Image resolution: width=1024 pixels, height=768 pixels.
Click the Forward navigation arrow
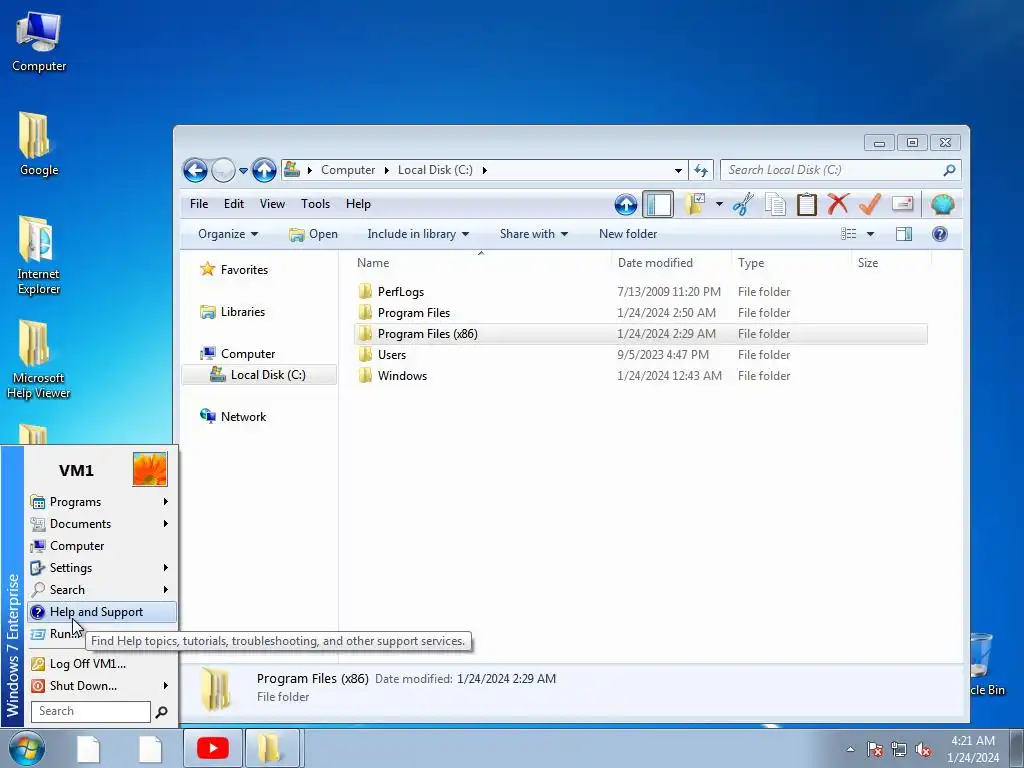[x=223, y=170]
